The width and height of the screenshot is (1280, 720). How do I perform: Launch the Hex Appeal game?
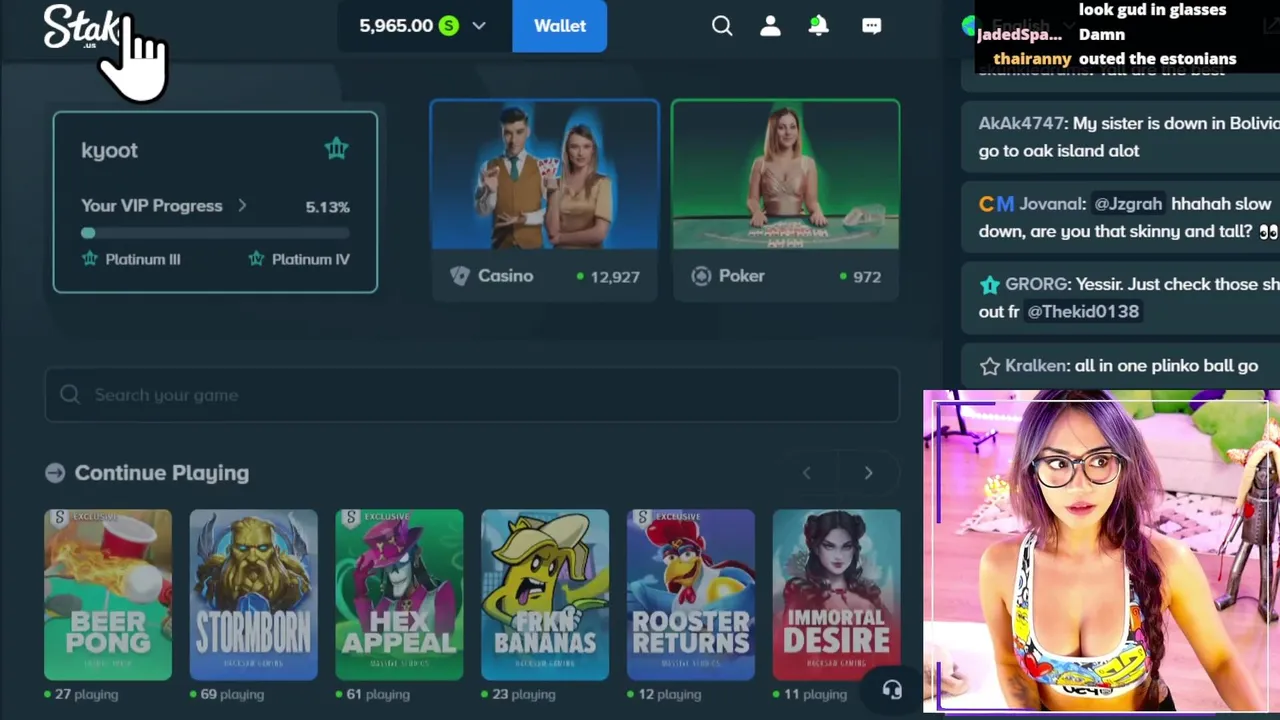pos(399,595)
